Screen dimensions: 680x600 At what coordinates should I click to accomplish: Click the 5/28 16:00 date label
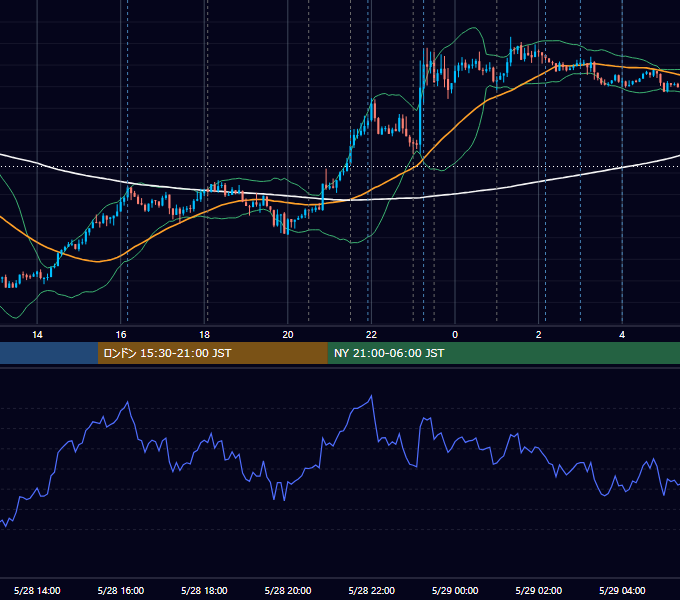pos(121,590)
